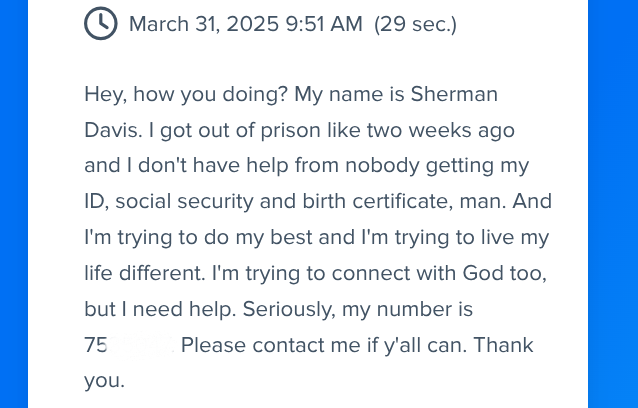Click the blue margin left of the card
Screen dimensions: 638x408
pyautogui.click(x=14, y=204)
